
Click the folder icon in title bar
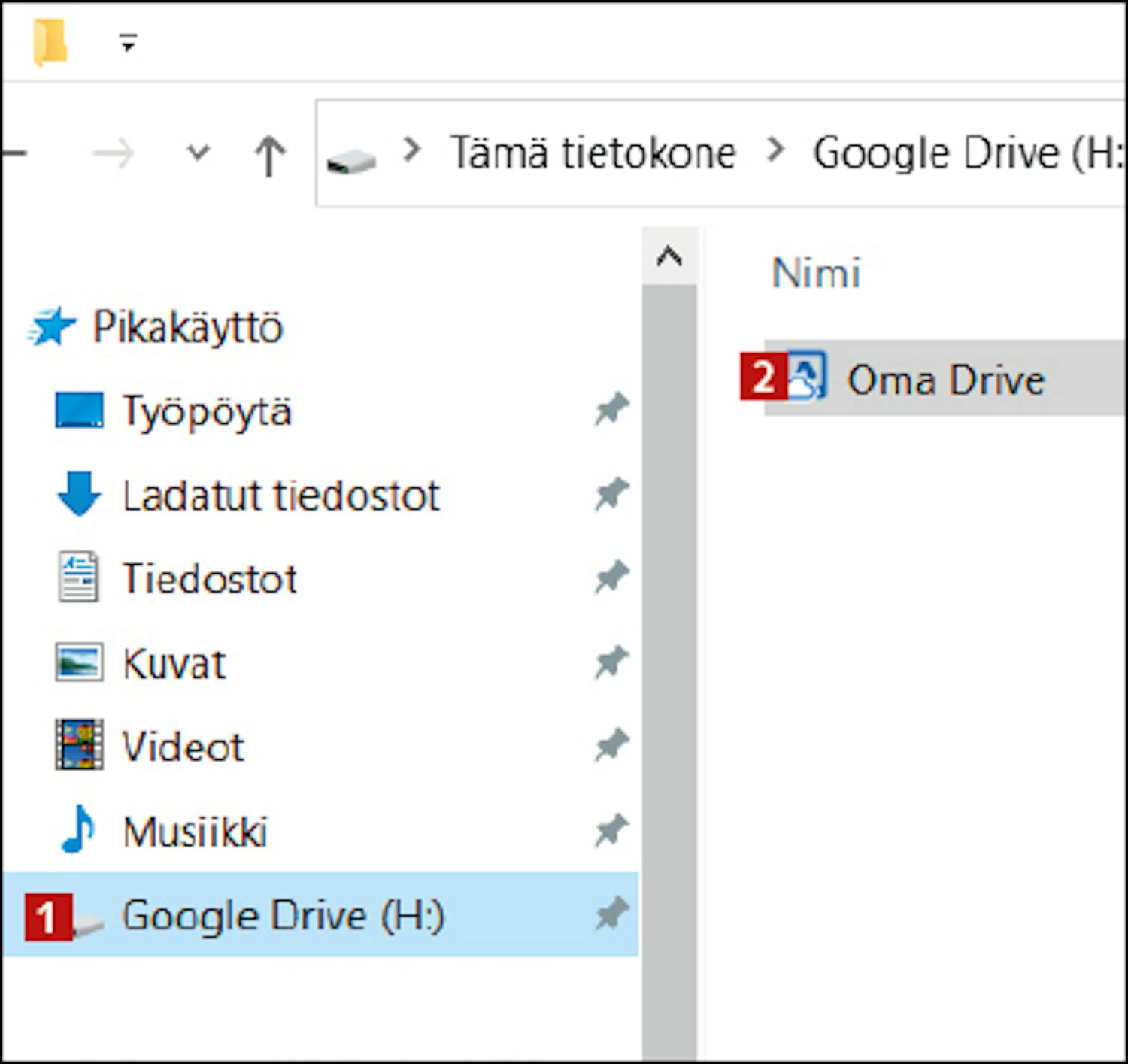[x=50, y=42]
